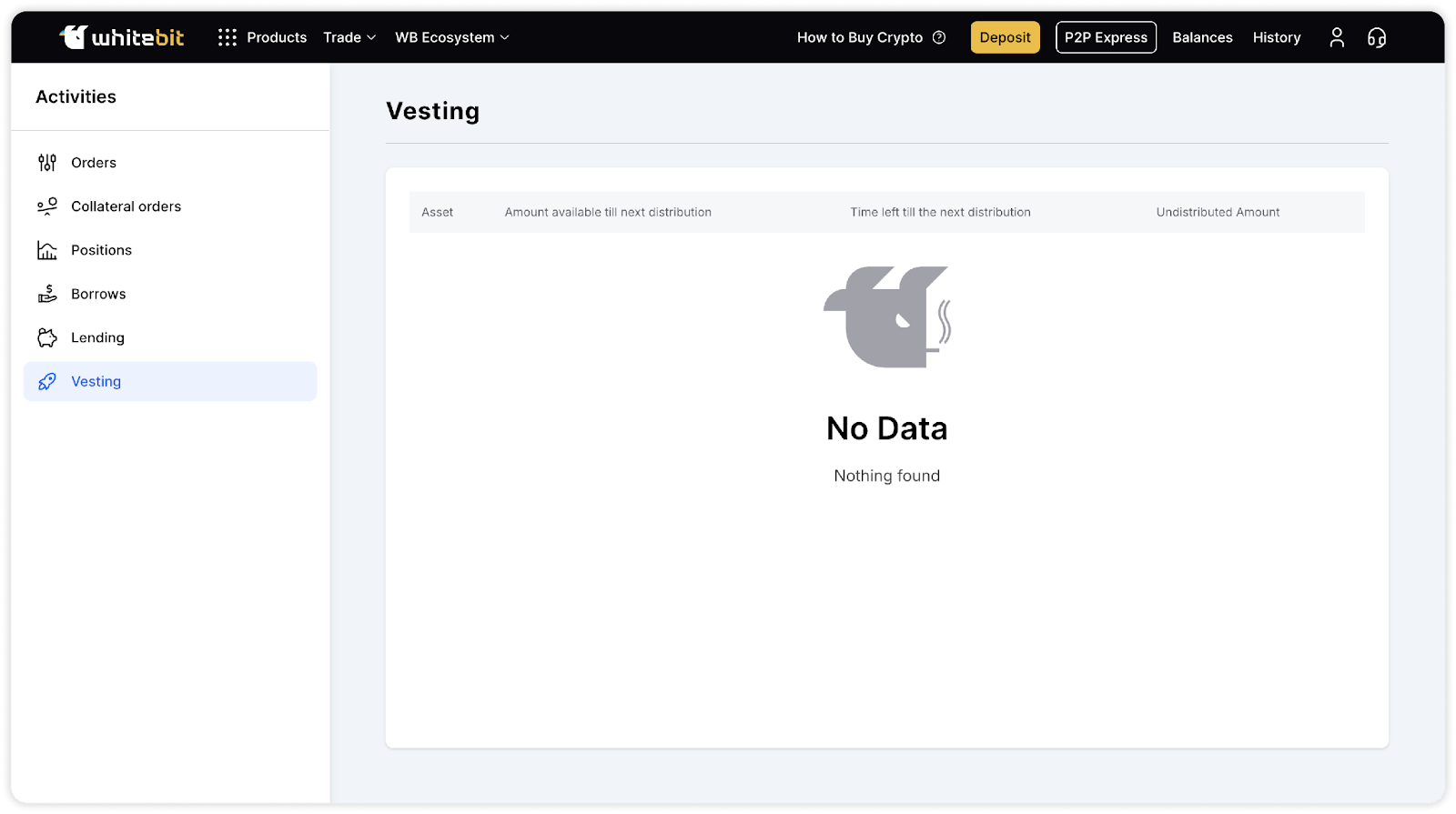Click the help icon beside How to Buy Crypto
Image resolution: width=1456 pixels, height=814 pixels.
(x=939, y=37)
